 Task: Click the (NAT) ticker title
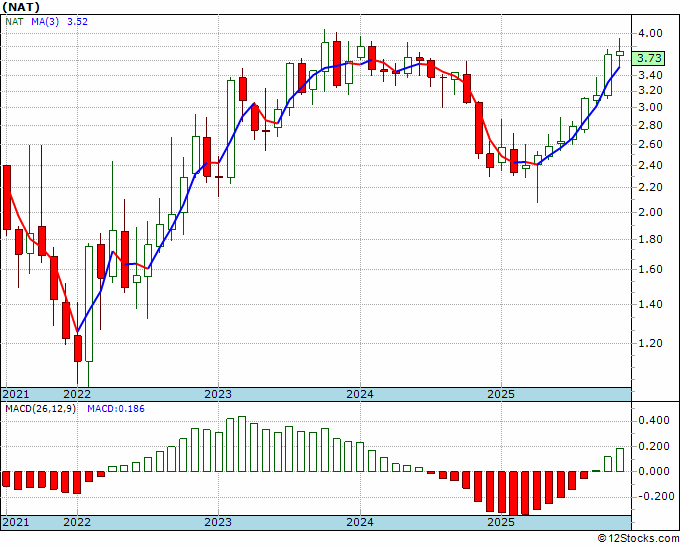21,7
